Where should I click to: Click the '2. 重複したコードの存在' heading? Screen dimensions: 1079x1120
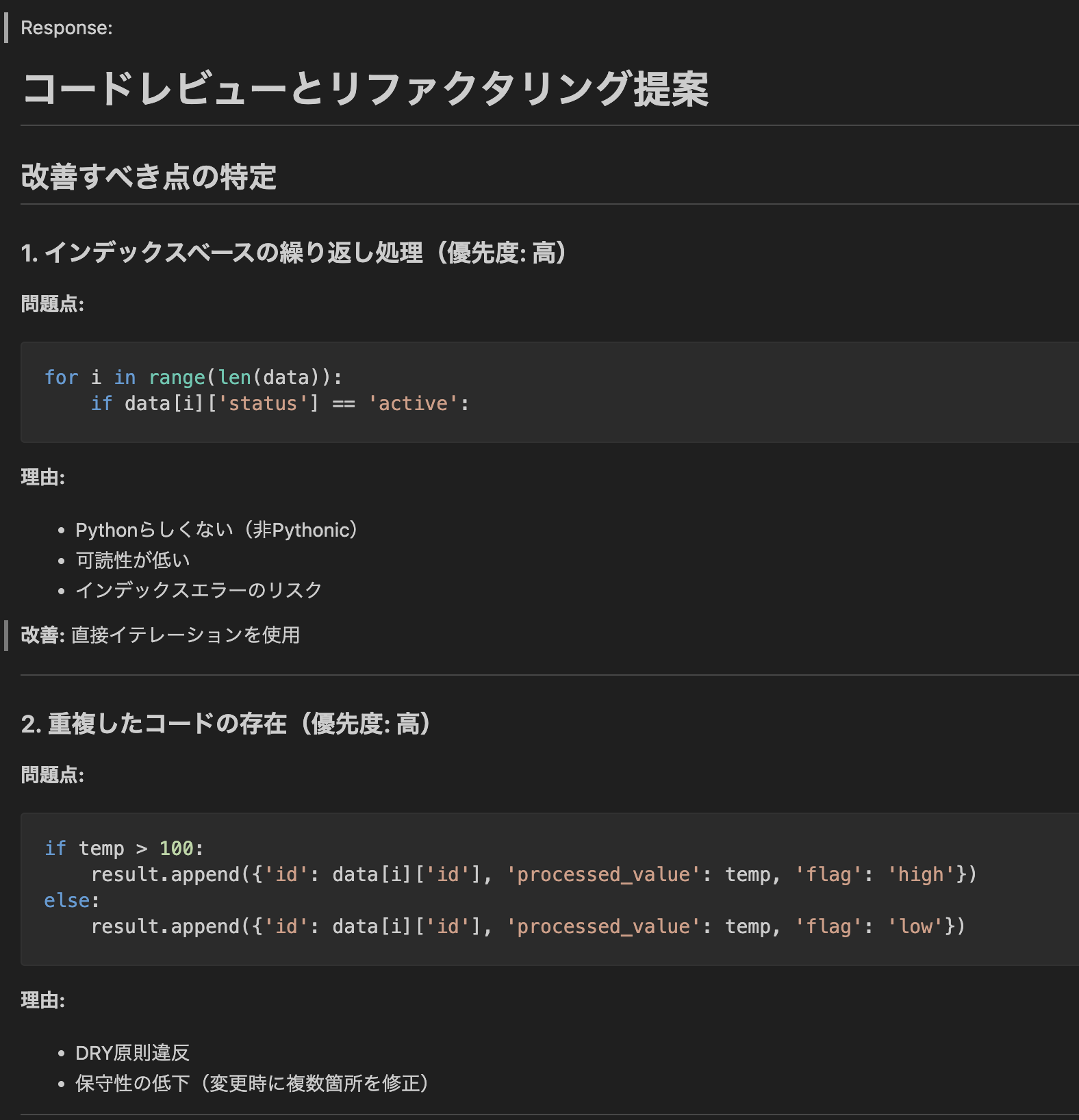(x=226, y=724)
